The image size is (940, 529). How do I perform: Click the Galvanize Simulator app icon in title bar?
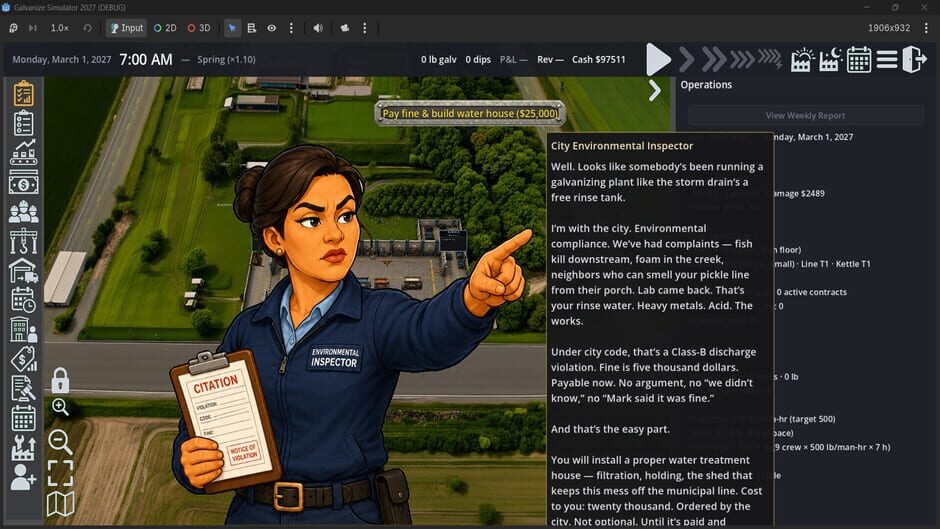click(6, 7)
